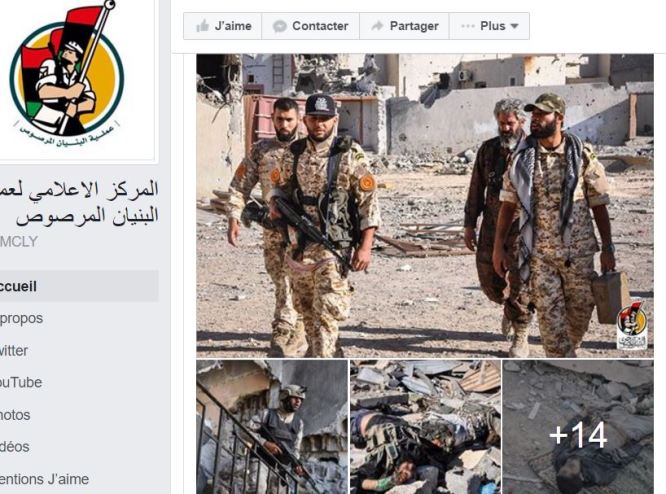The width and height of the screenshot is (666, 494).
Task: Click the watermark logo on main photo
Action: [632, 325]
